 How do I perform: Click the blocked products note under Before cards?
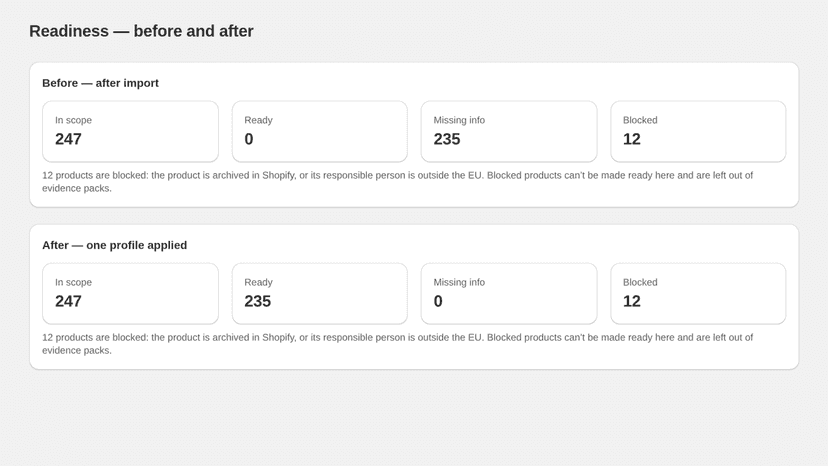tap(398, 182)
